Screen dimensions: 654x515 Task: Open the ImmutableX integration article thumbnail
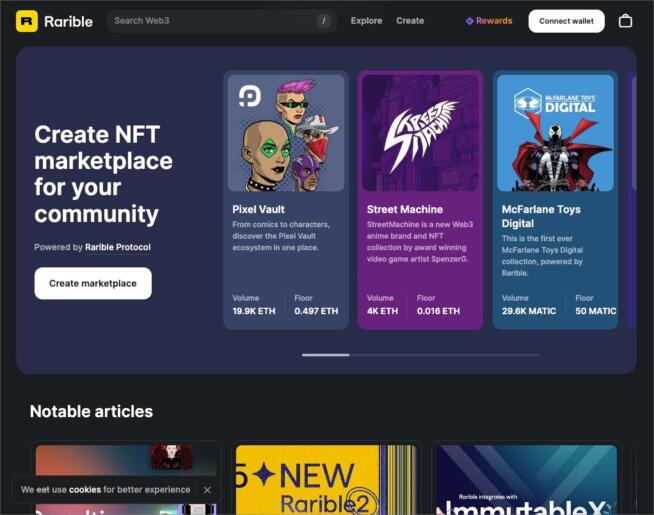pos(526,480)
